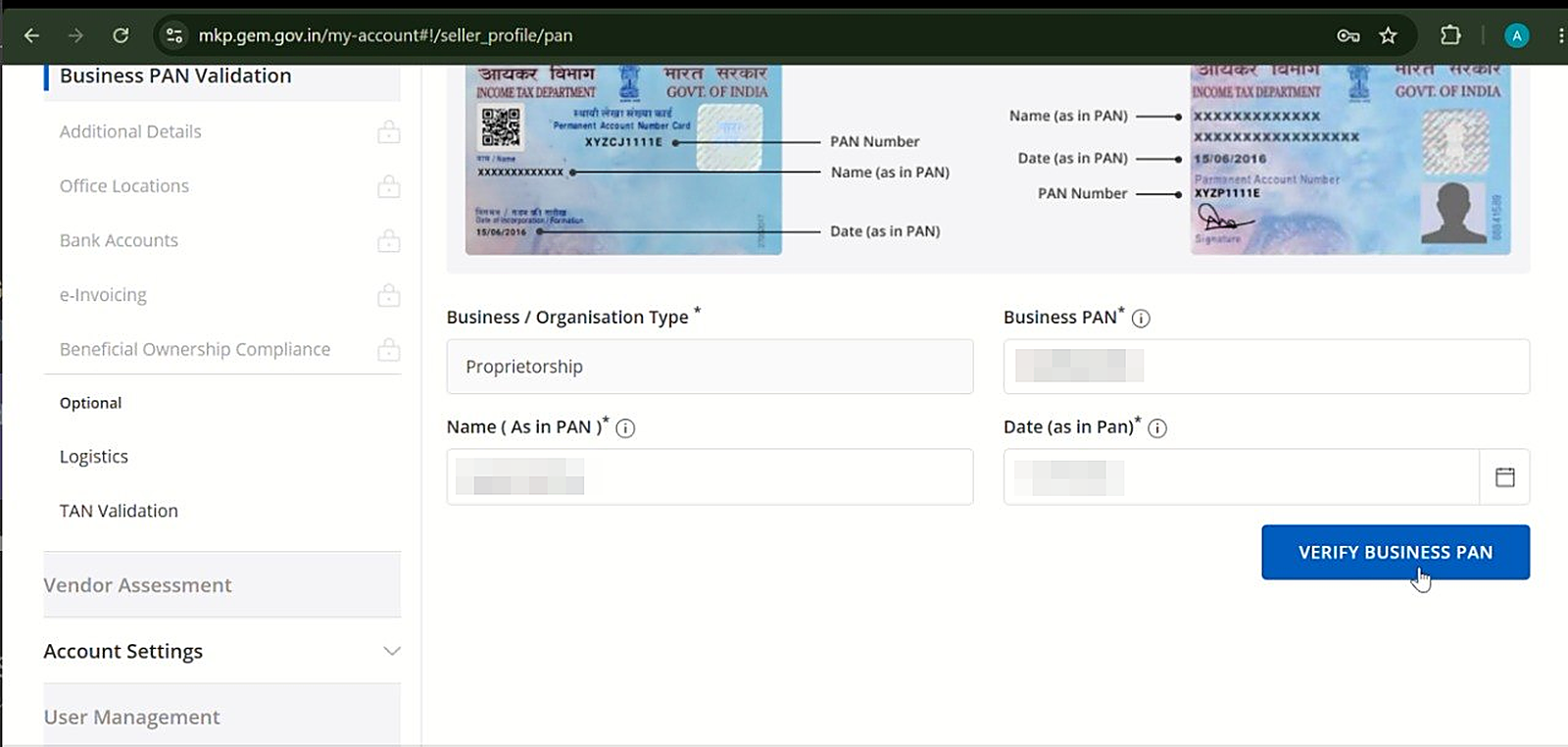The image size is (1568, 747).
Task: Click info icon beside Business PAN label
Action: coord(1141,319)
